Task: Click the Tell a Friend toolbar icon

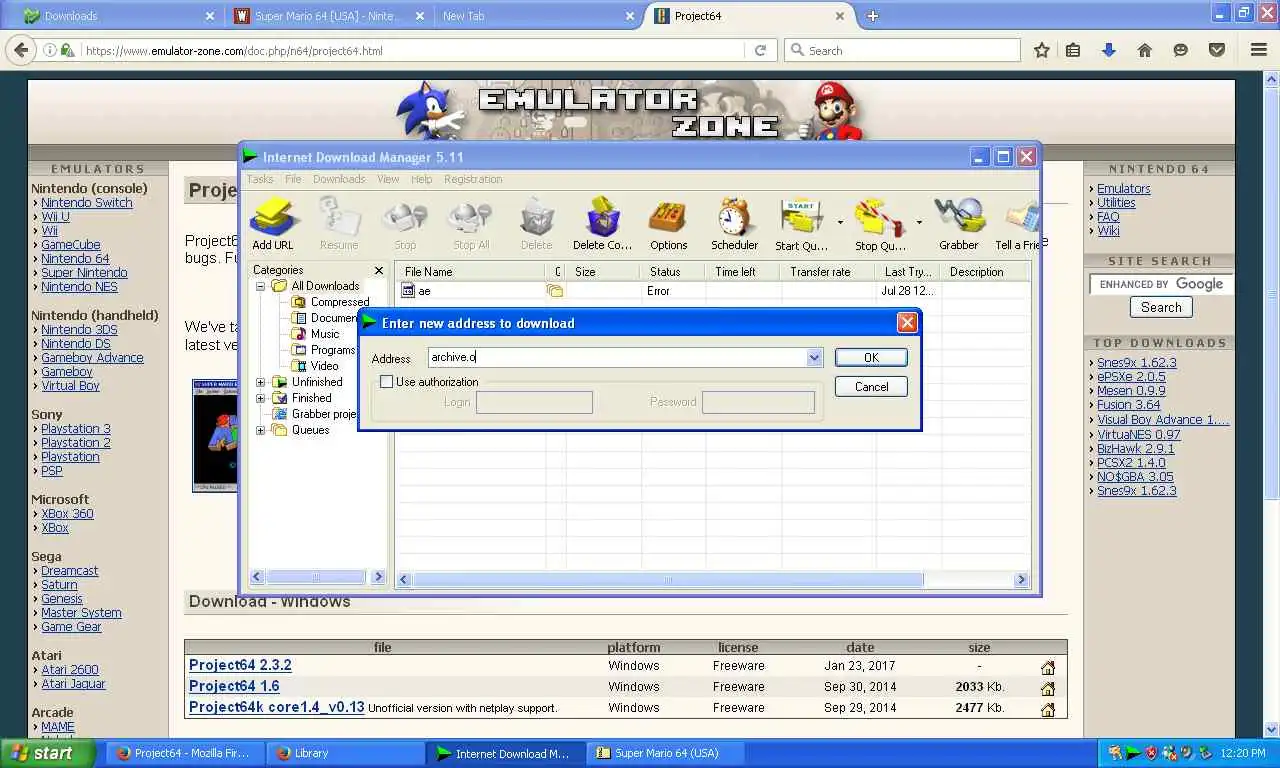Action: (x=1019, y=224)
